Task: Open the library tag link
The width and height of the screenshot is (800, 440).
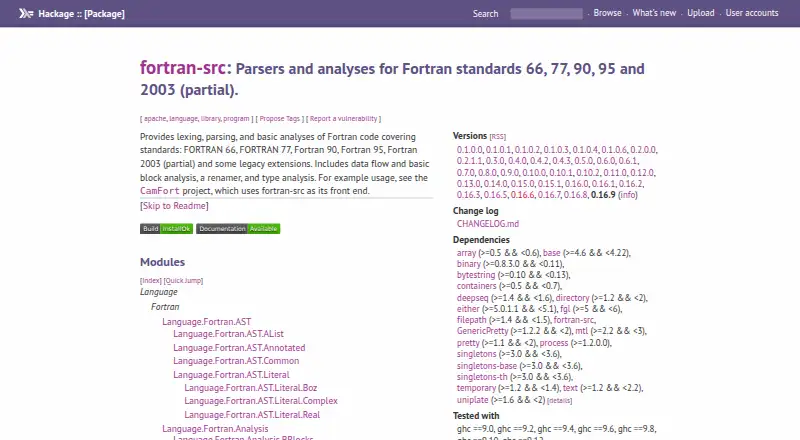Action: point(210,118)
